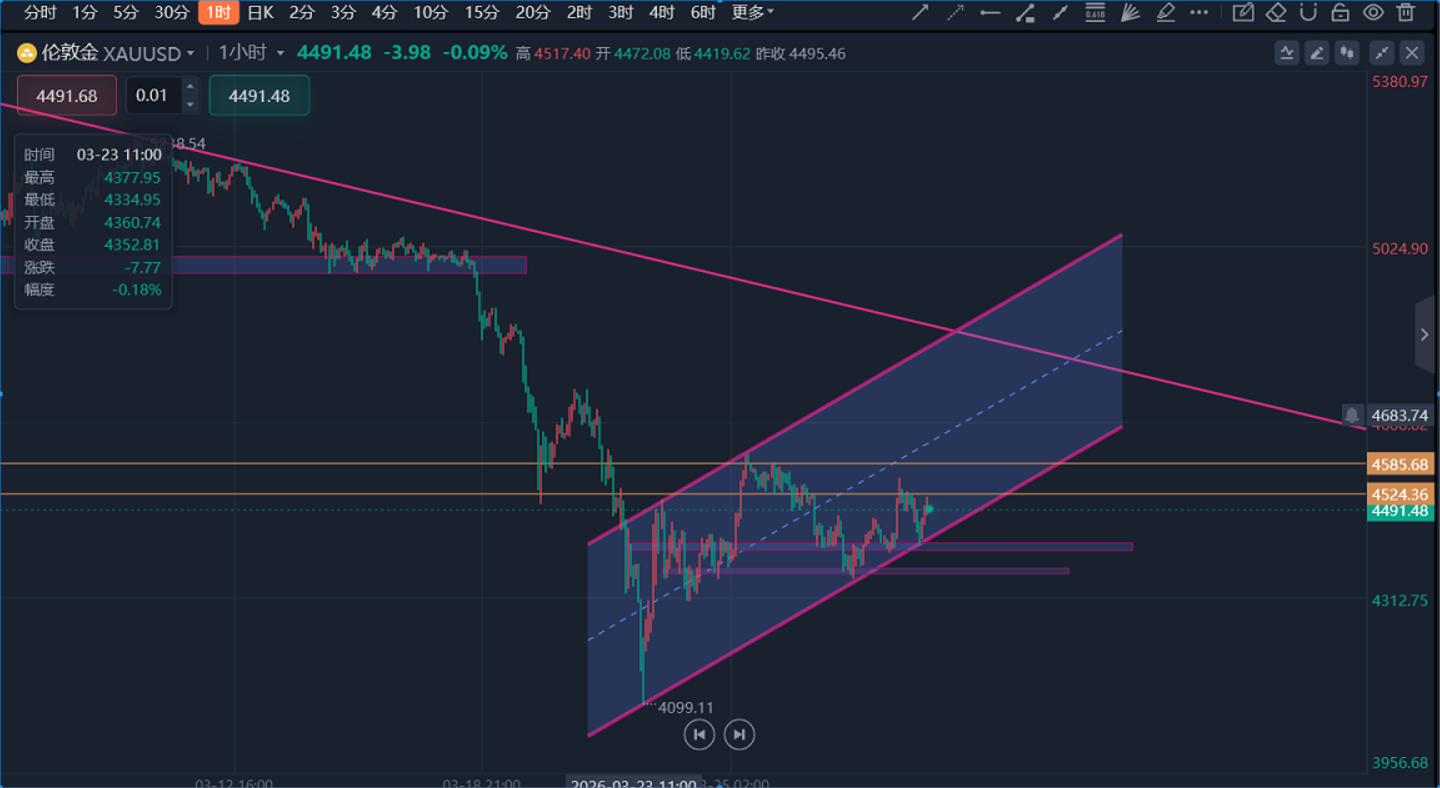The height and width of the screenshot is (788, 1440).
Task: Toggle the magnet snap tool
Action: (x=1308, y=13)
